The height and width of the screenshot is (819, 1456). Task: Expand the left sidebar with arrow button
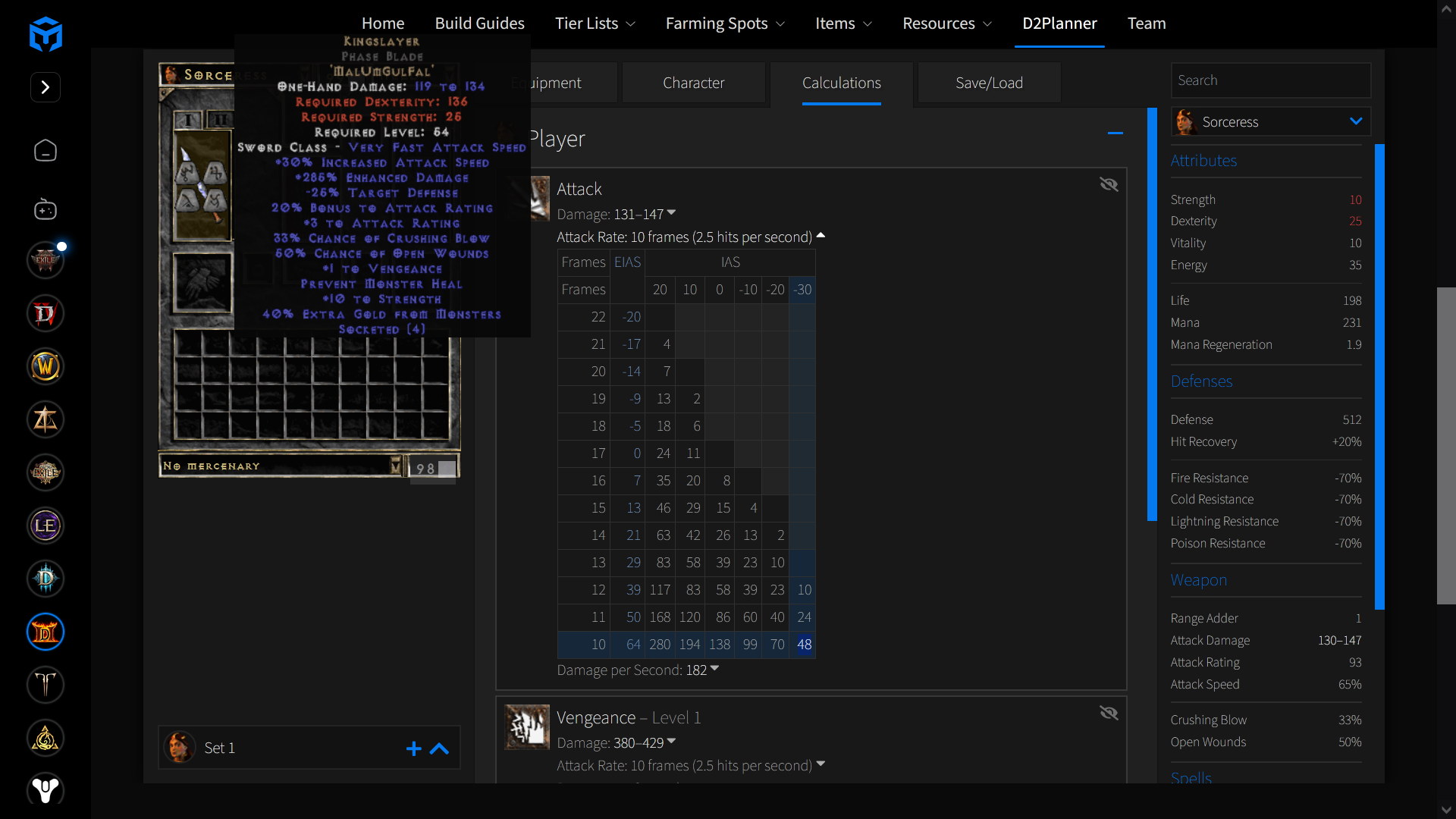click(x=45, y=87)
